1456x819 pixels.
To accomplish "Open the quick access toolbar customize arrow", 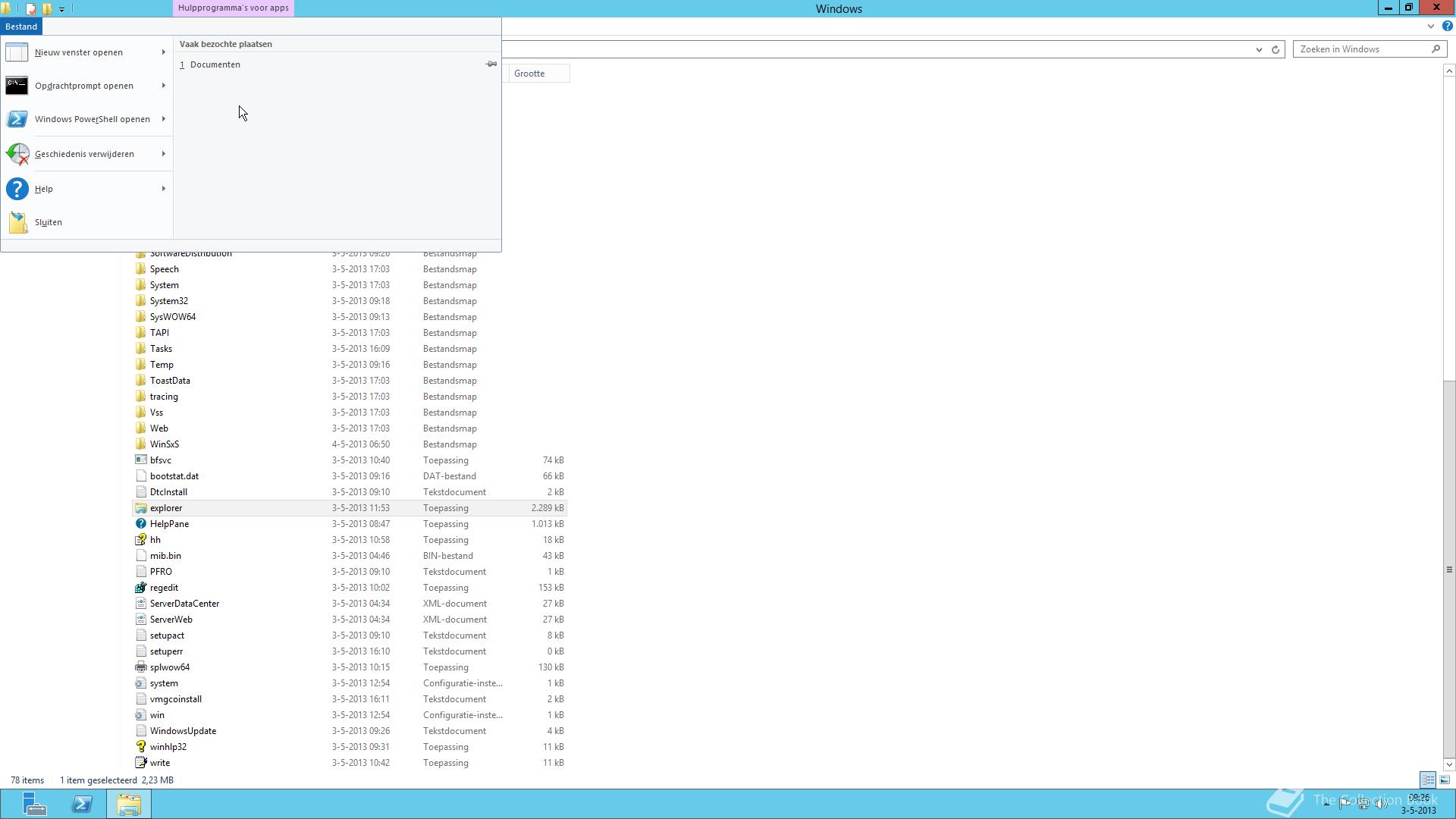I will (x=61, y=9).
